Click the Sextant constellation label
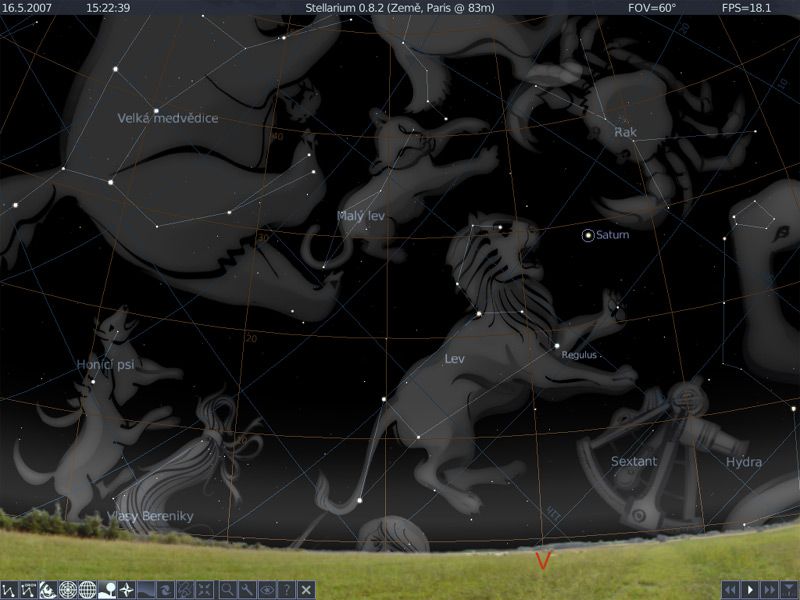The image size is (800, 600). 634,461
